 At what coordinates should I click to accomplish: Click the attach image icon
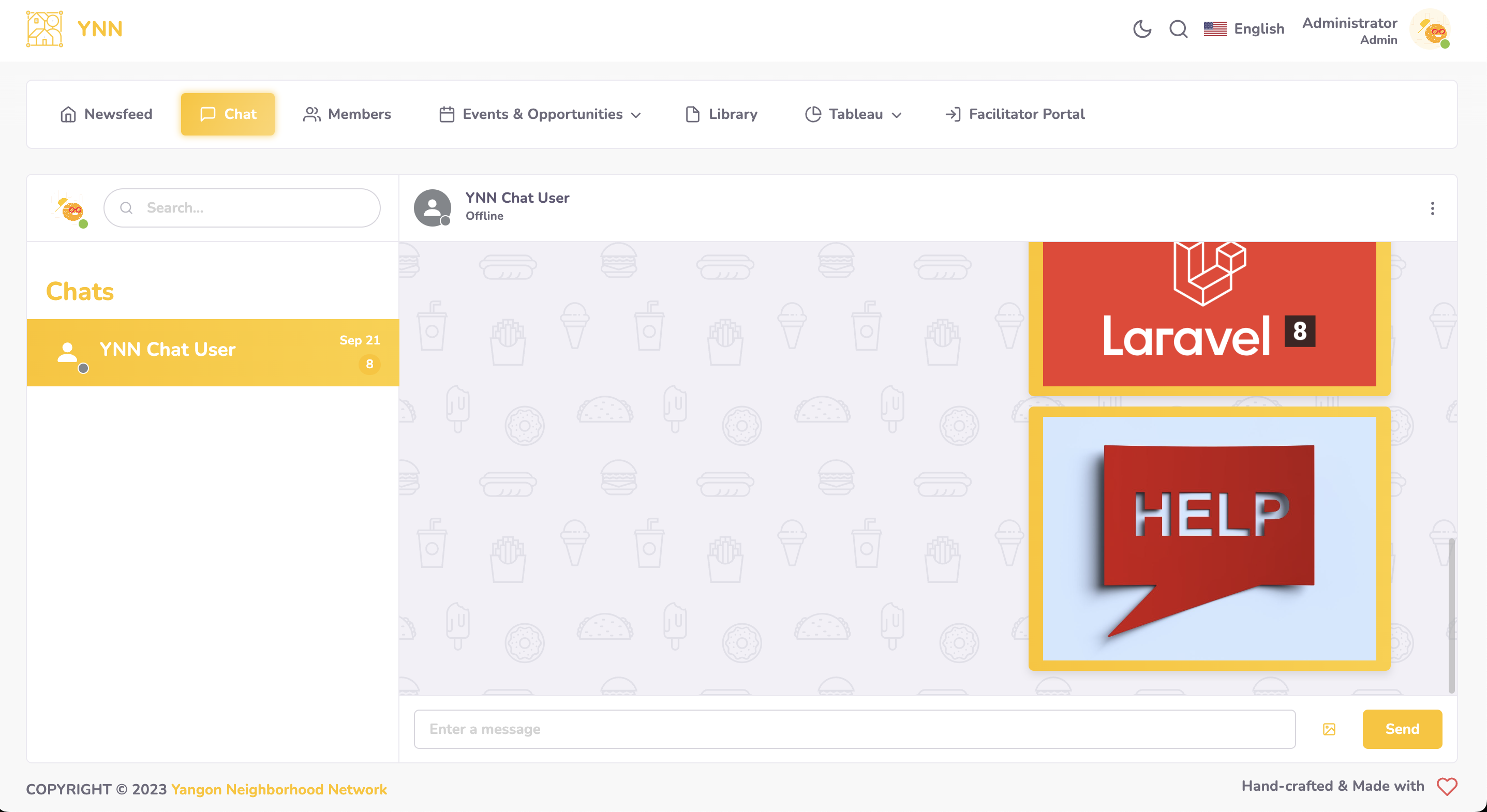1329,729
